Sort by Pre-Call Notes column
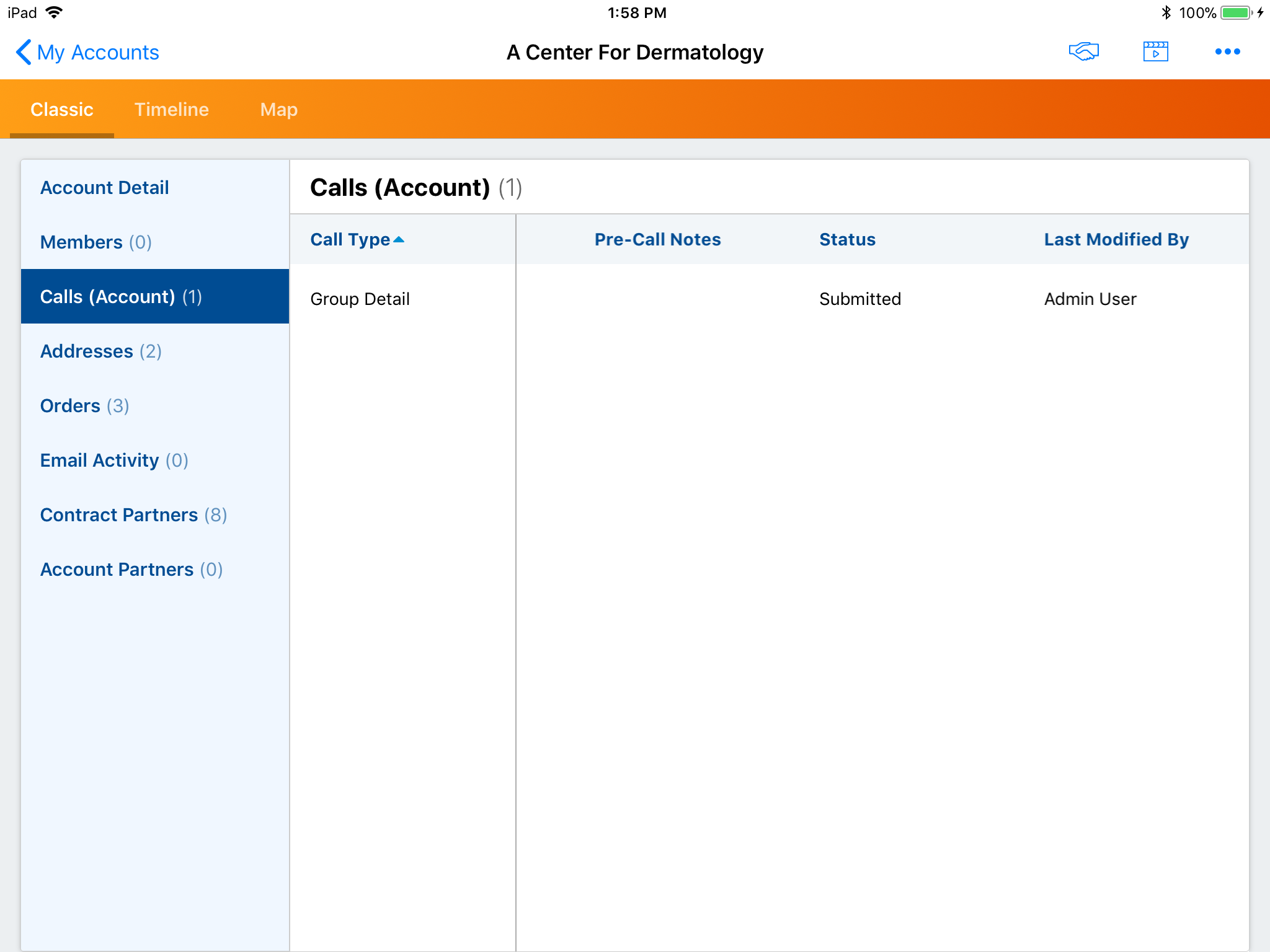This screenshot has width=1270, height=952. [x=657, y=240]
